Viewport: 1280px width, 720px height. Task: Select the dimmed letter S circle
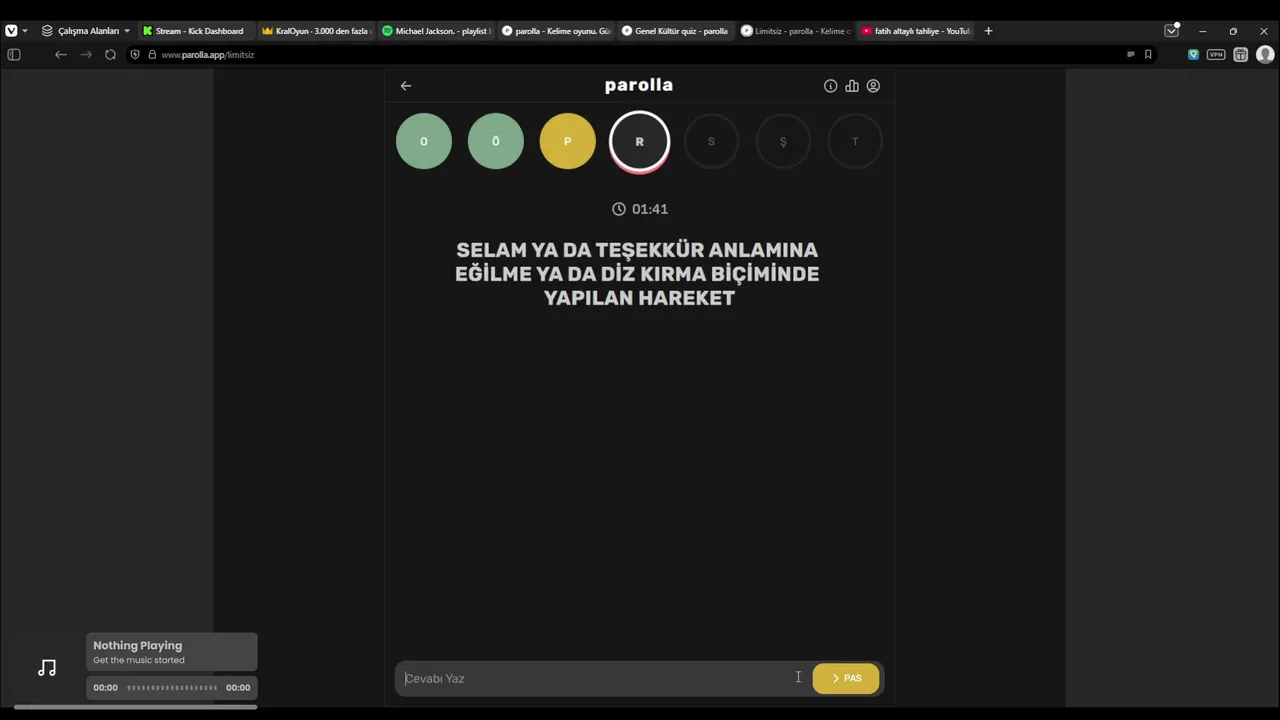pos(711,141)
